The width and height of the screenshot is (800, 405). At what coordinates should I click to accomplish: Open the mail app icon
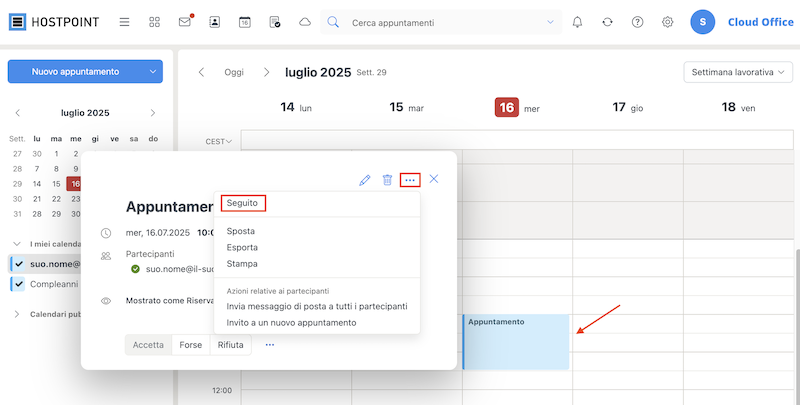click(x=184, y=22)
